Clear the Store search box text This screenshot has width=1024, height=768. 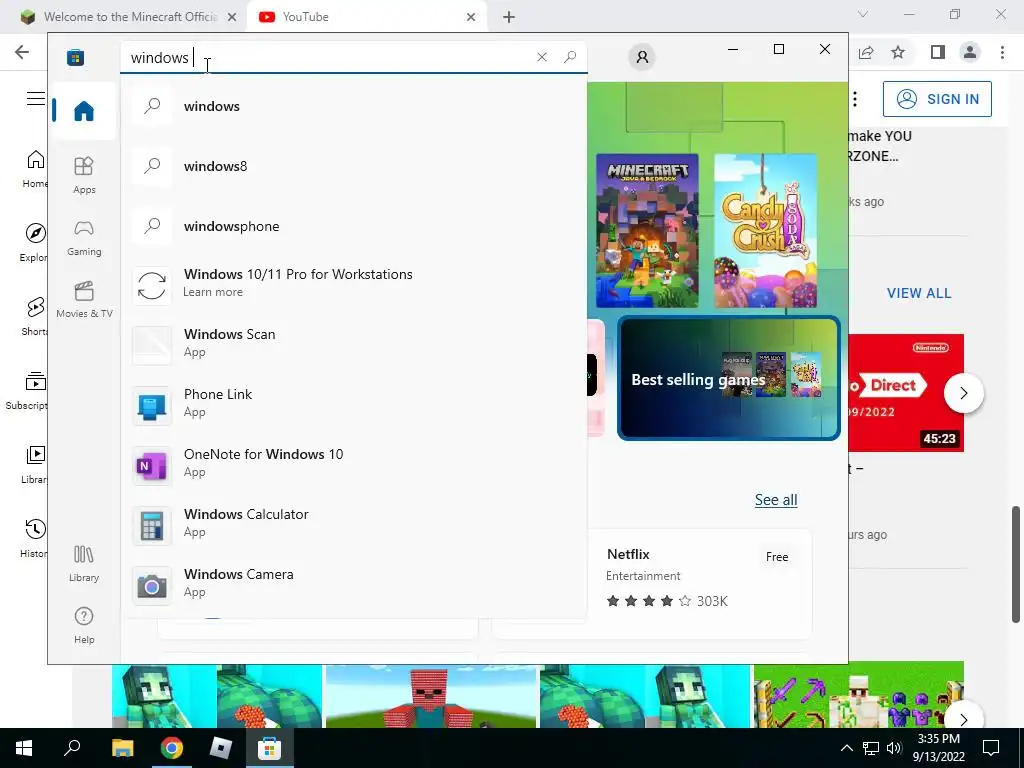point(541,57)
